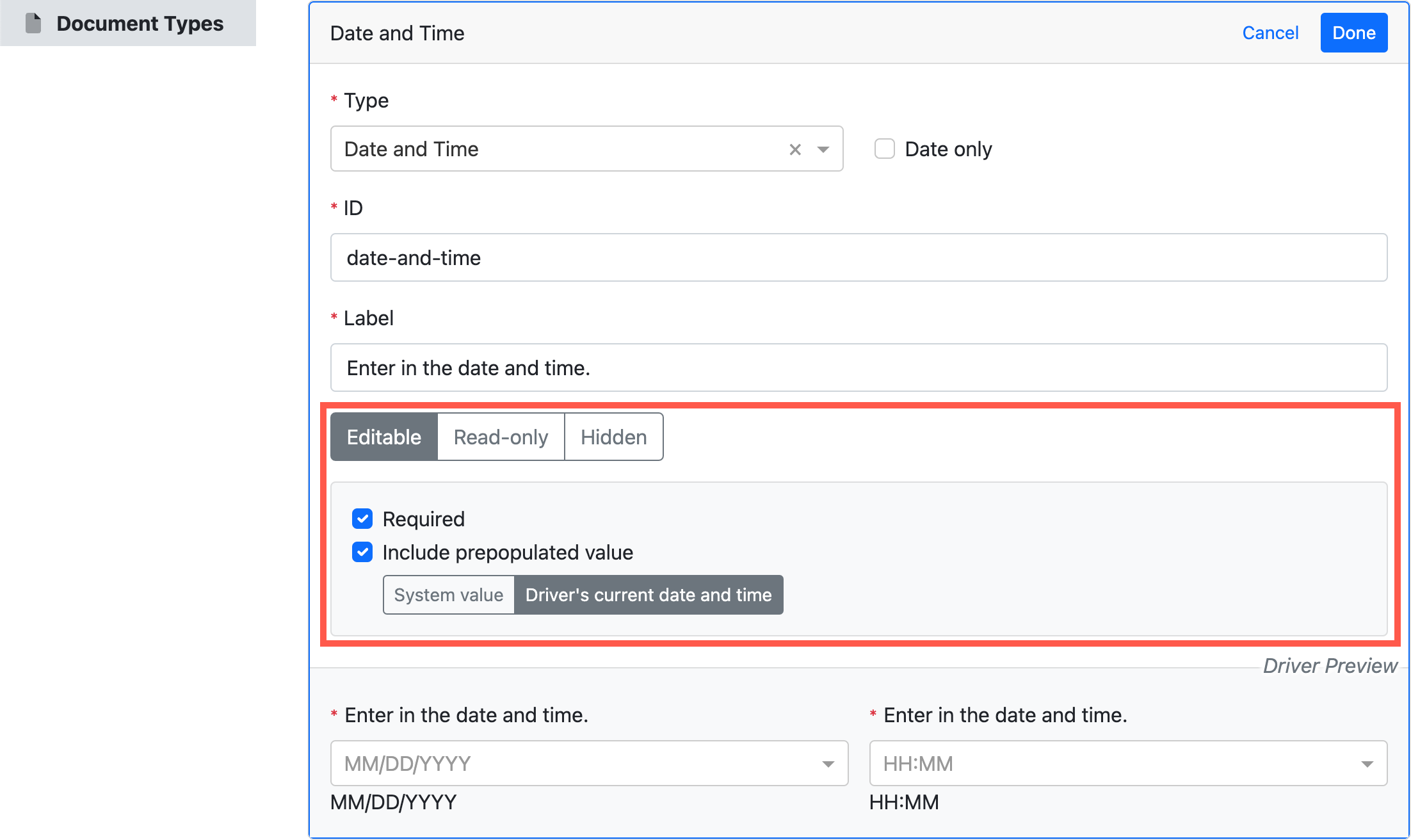1411x840 pixels.
Task: Switch to Read-only mode
Action: tap(501, 437)
